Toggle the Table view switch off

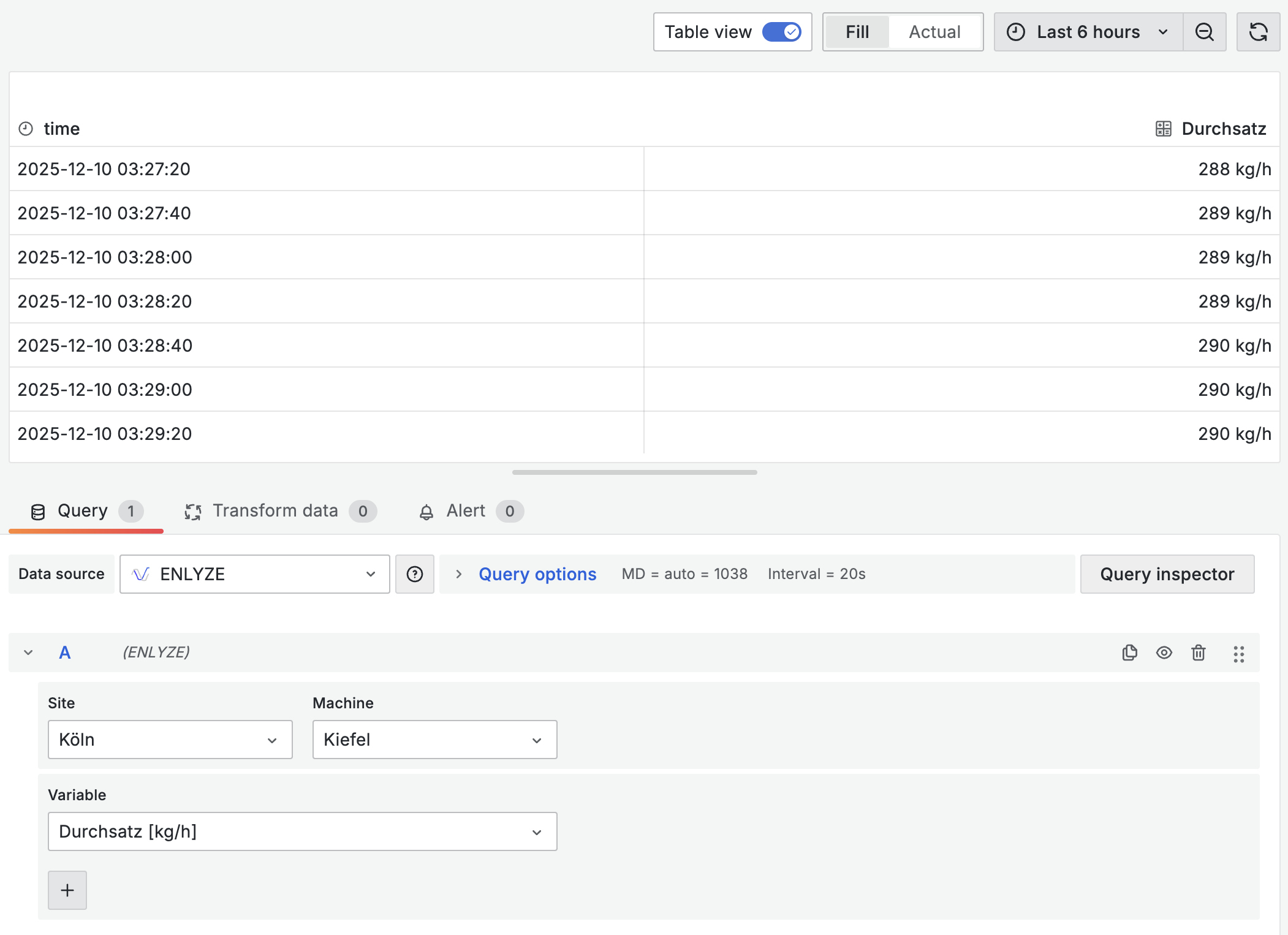(x=781, y=32)
